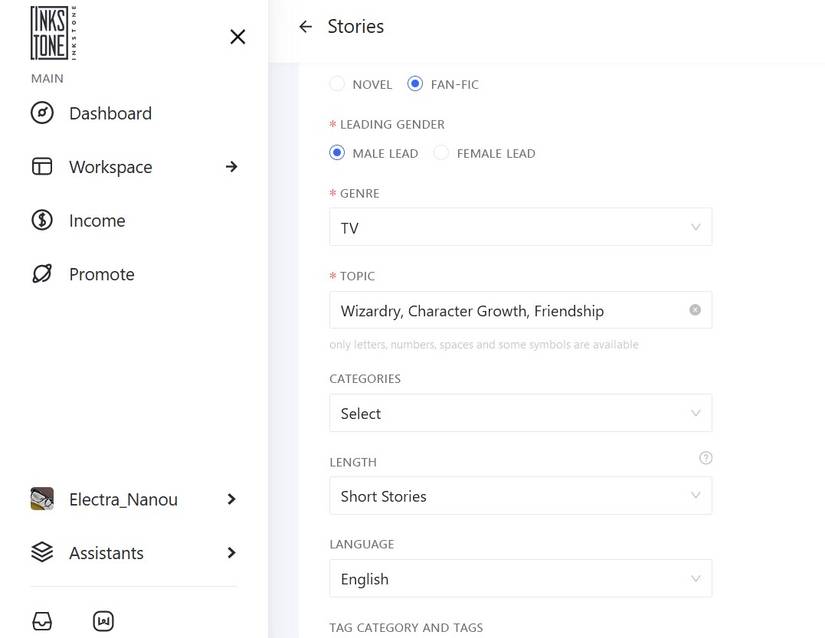Close the sidebar with the X
The height and width of the screenshot is (638, 825).
(237, 36)
